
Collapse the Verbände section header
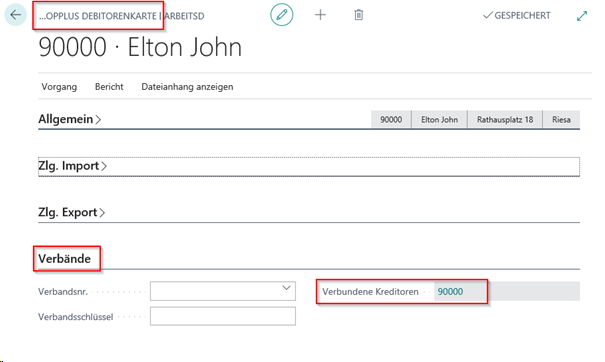tap(64, 259)
